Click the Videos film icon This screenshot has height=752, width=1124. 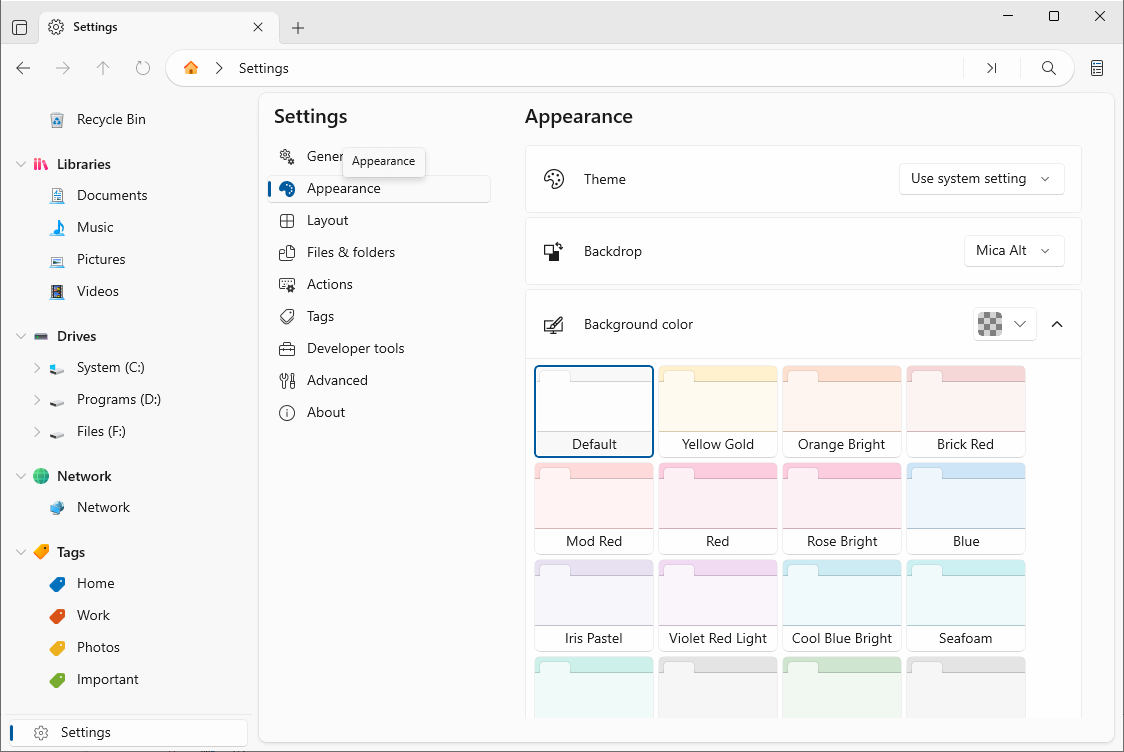pyautogui.click(x=57, y=292)
